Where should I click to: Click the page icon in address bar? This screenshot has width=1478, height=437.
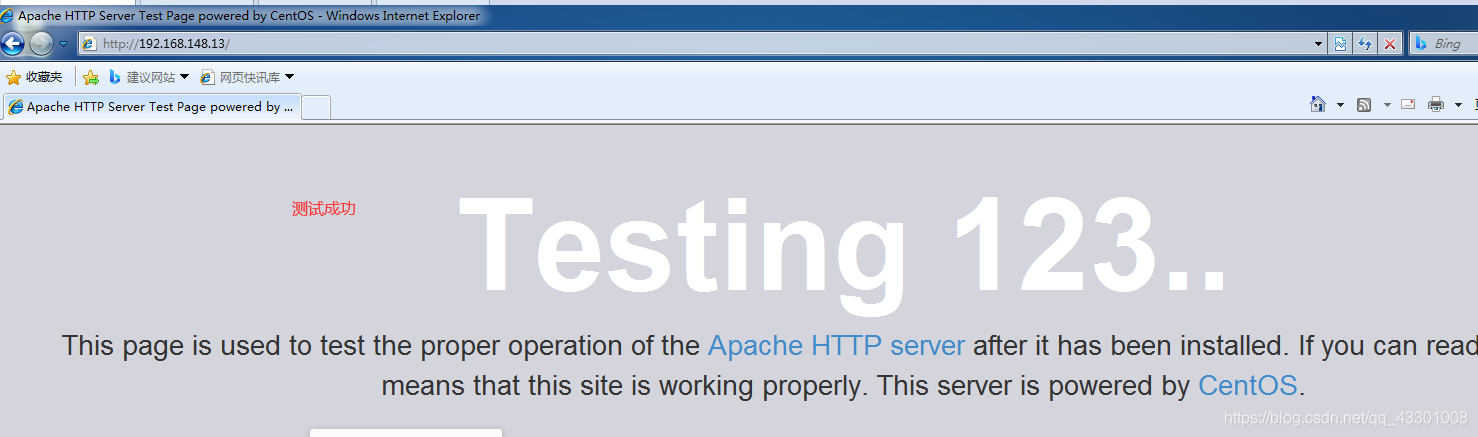[x=89, y=44]
